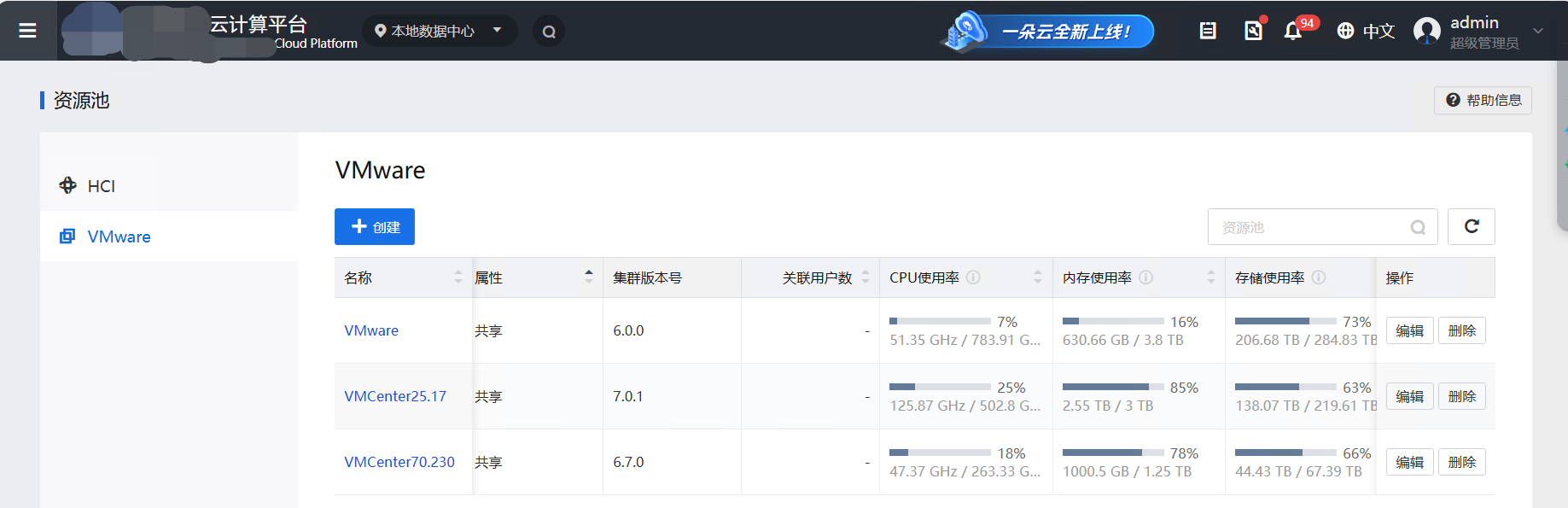Click the 1000.5 GB / 1.25 TB value
1568x508 pixels.
pos(1127,471)
